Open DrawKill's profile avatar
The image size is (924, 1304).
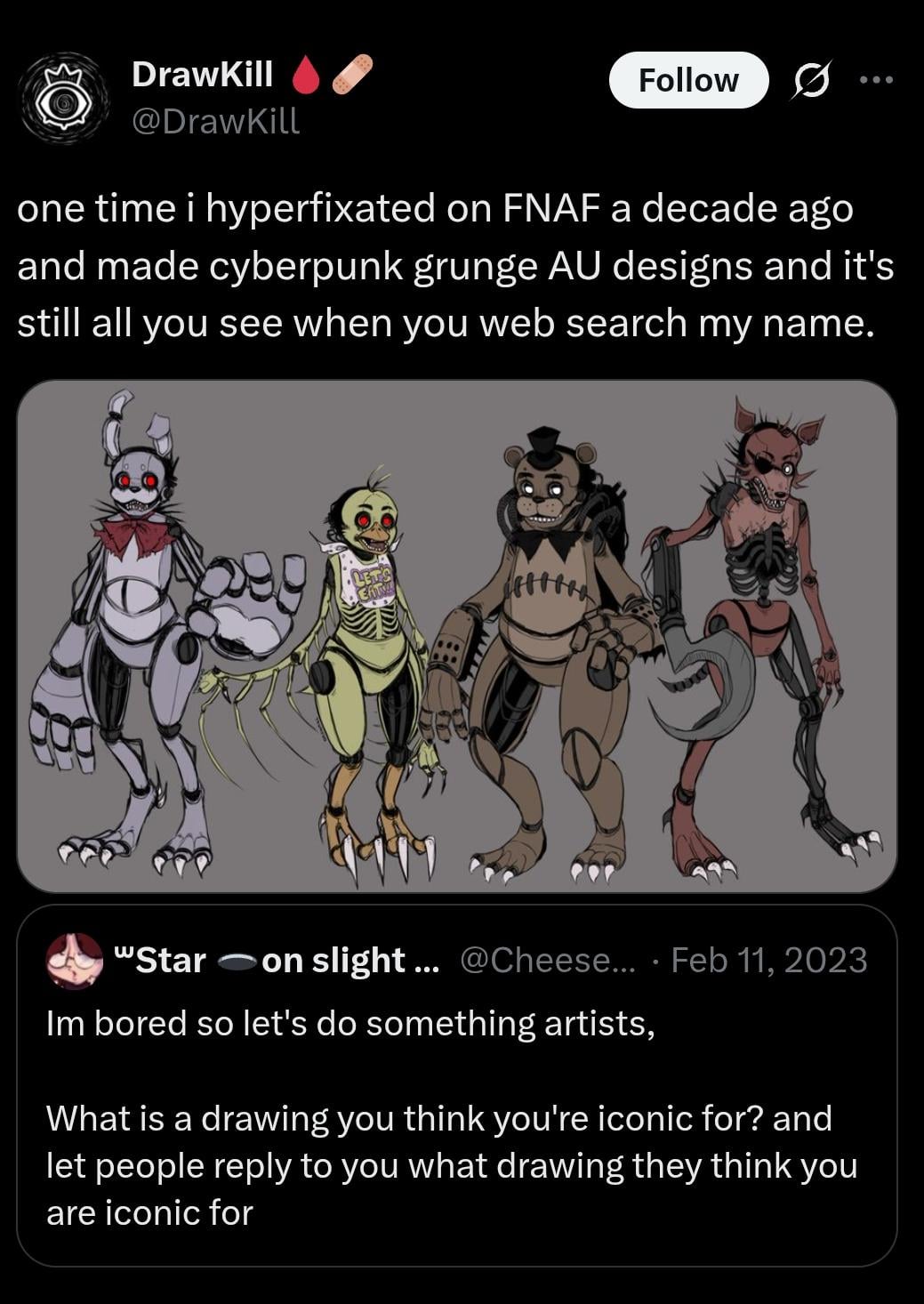point(63,98)
